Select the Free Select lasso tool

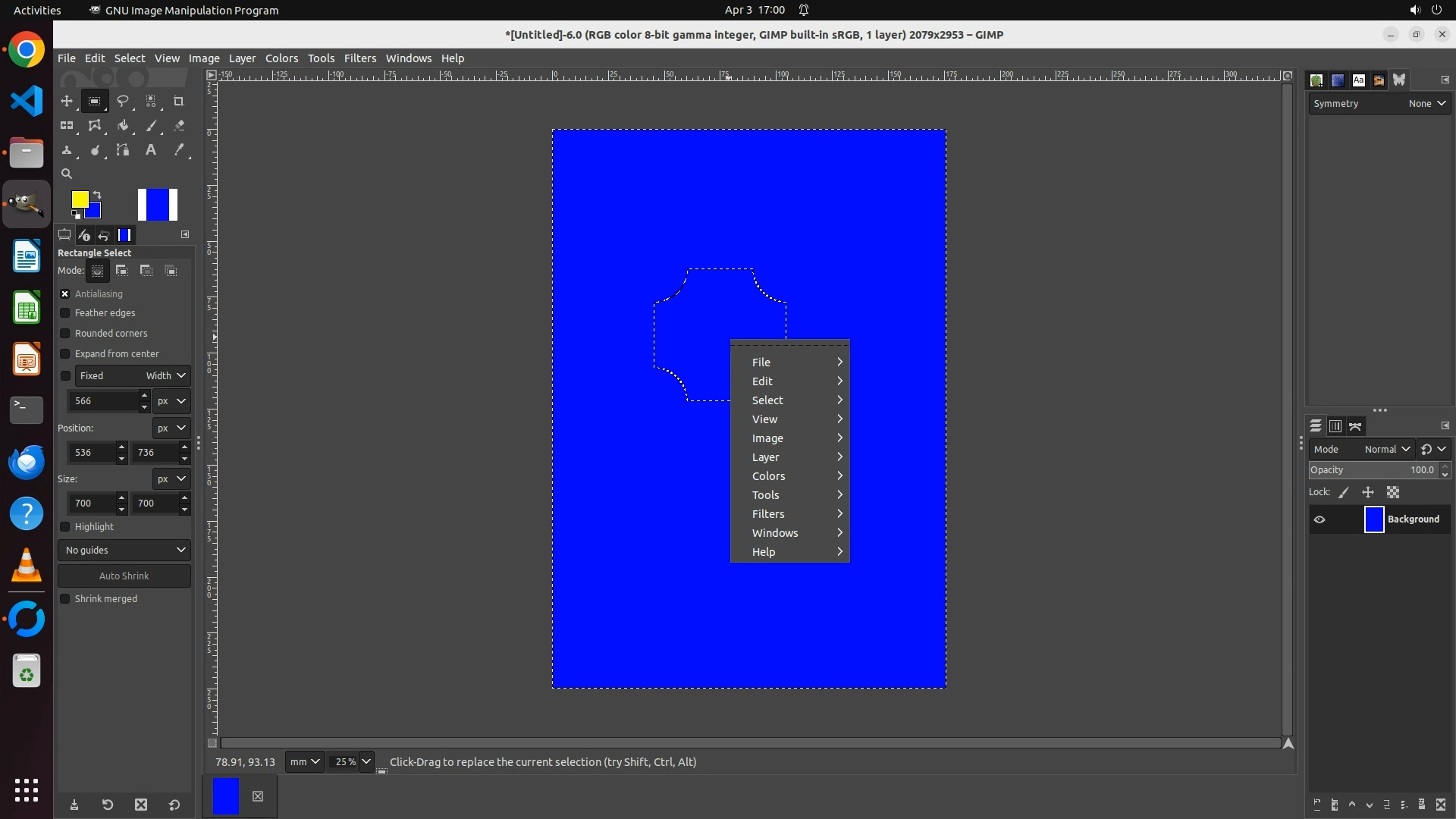coord(122,101)
